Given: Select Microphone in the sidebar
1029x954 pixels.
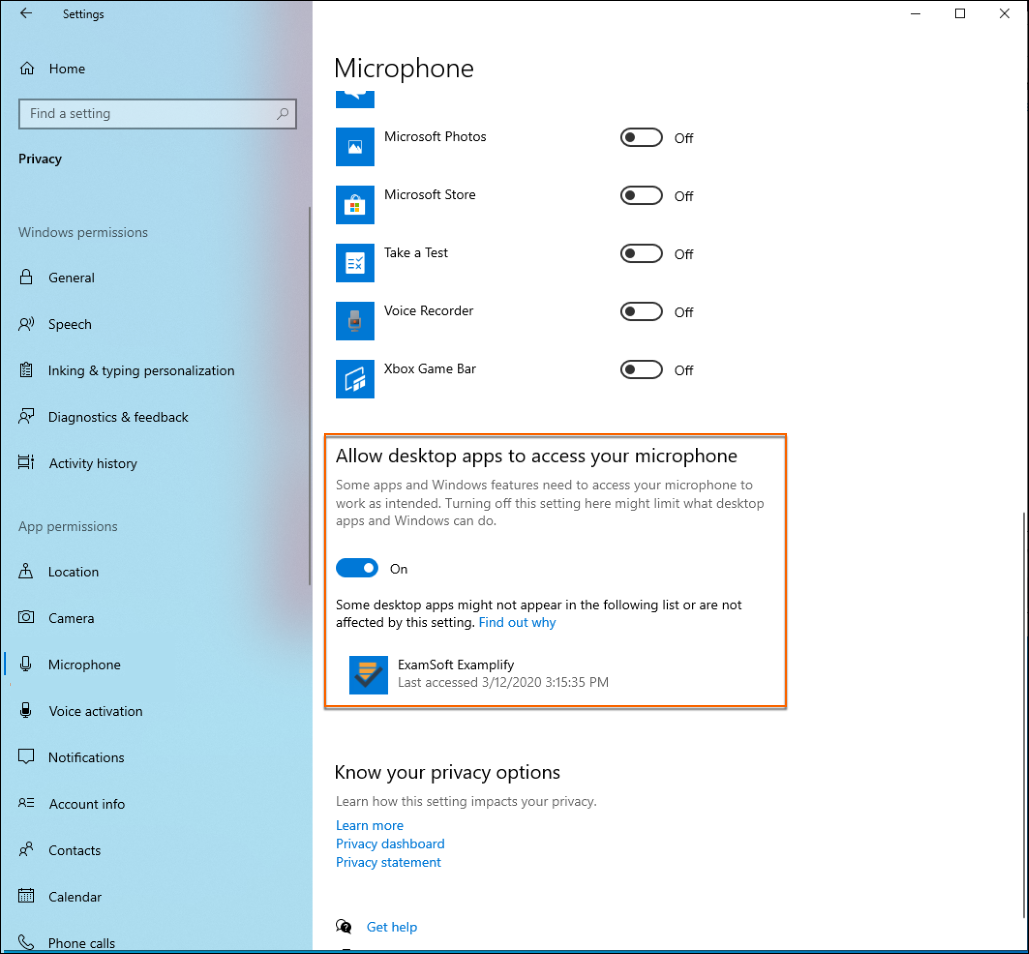Looking at the screenshot, I should click(84, 665).
